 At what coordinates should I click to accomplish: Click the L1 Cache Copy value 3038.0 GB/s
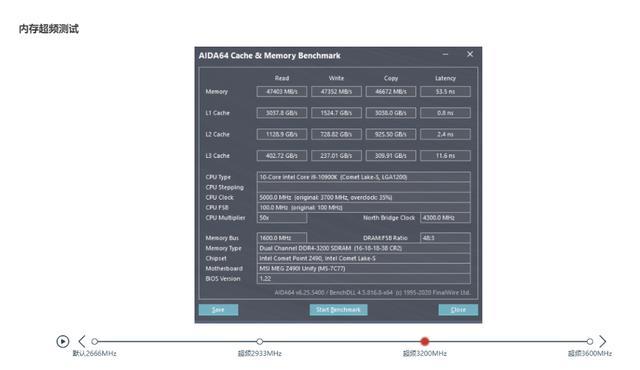[391, 113]
